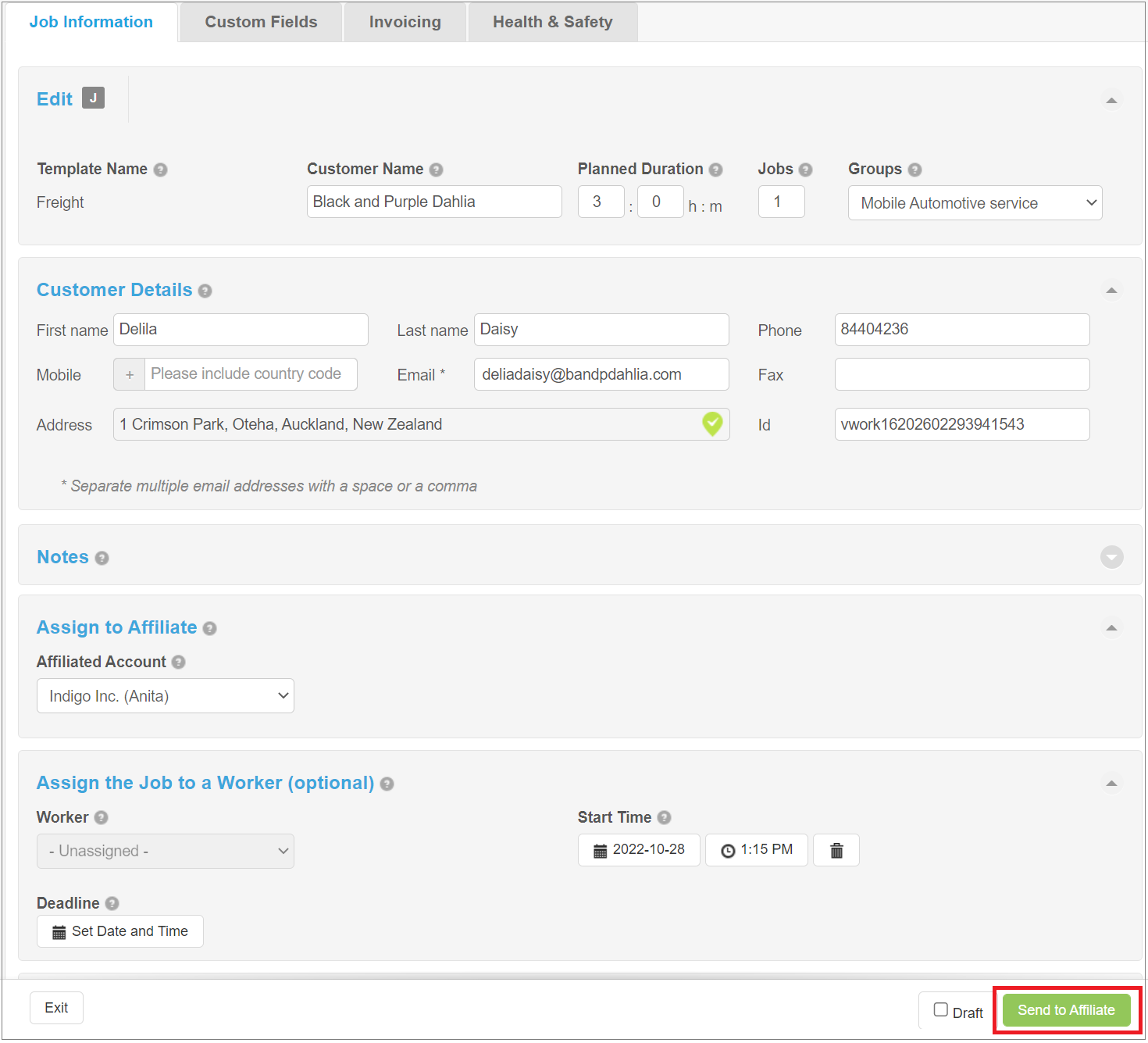Click the Send to Affiliate button
The image size is (1148, 1043).
tap(1066, 1010)
